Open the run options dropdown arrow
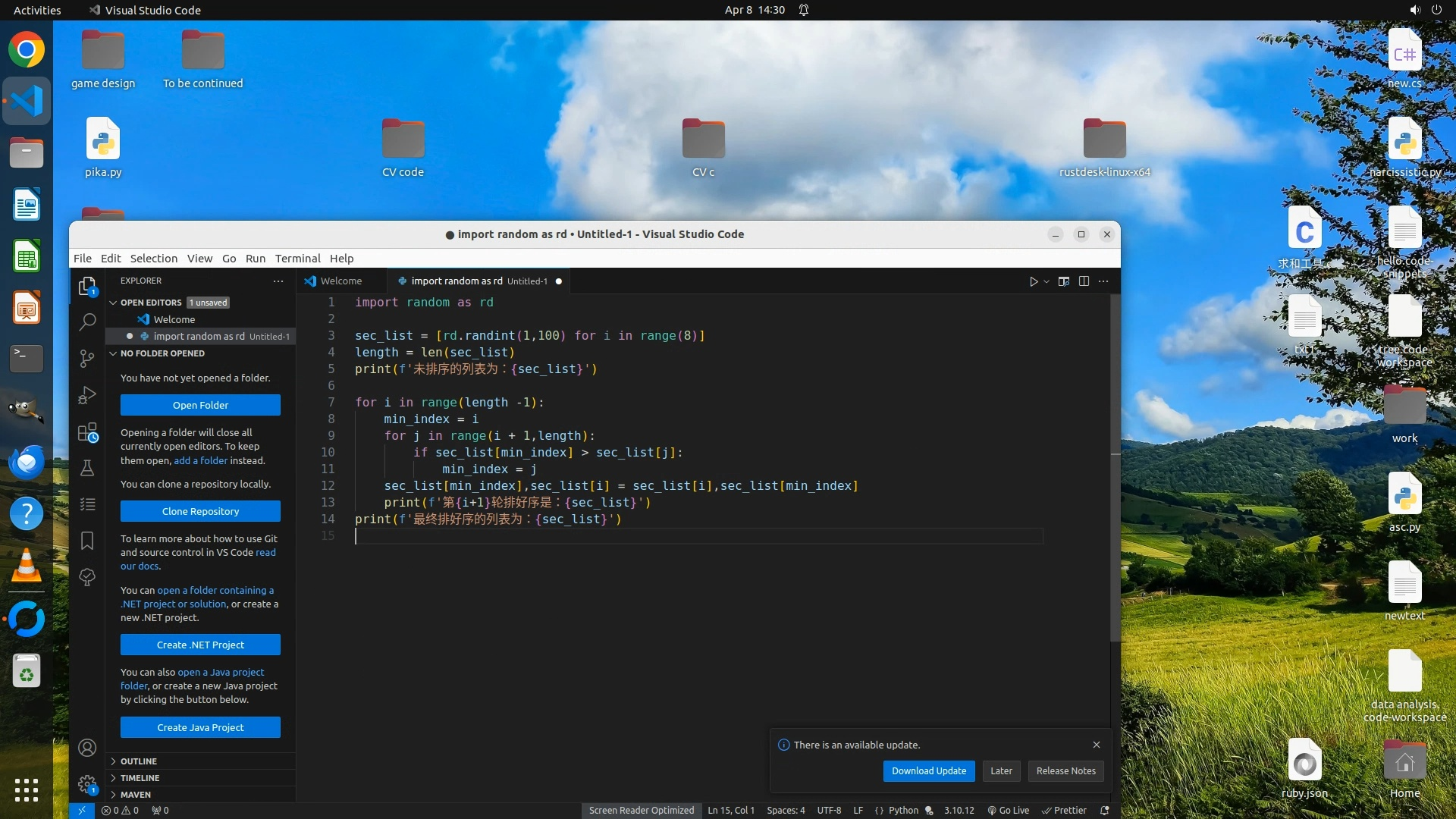The height and width of the screenshot is (819, 1456). [x=1046, y=281]
